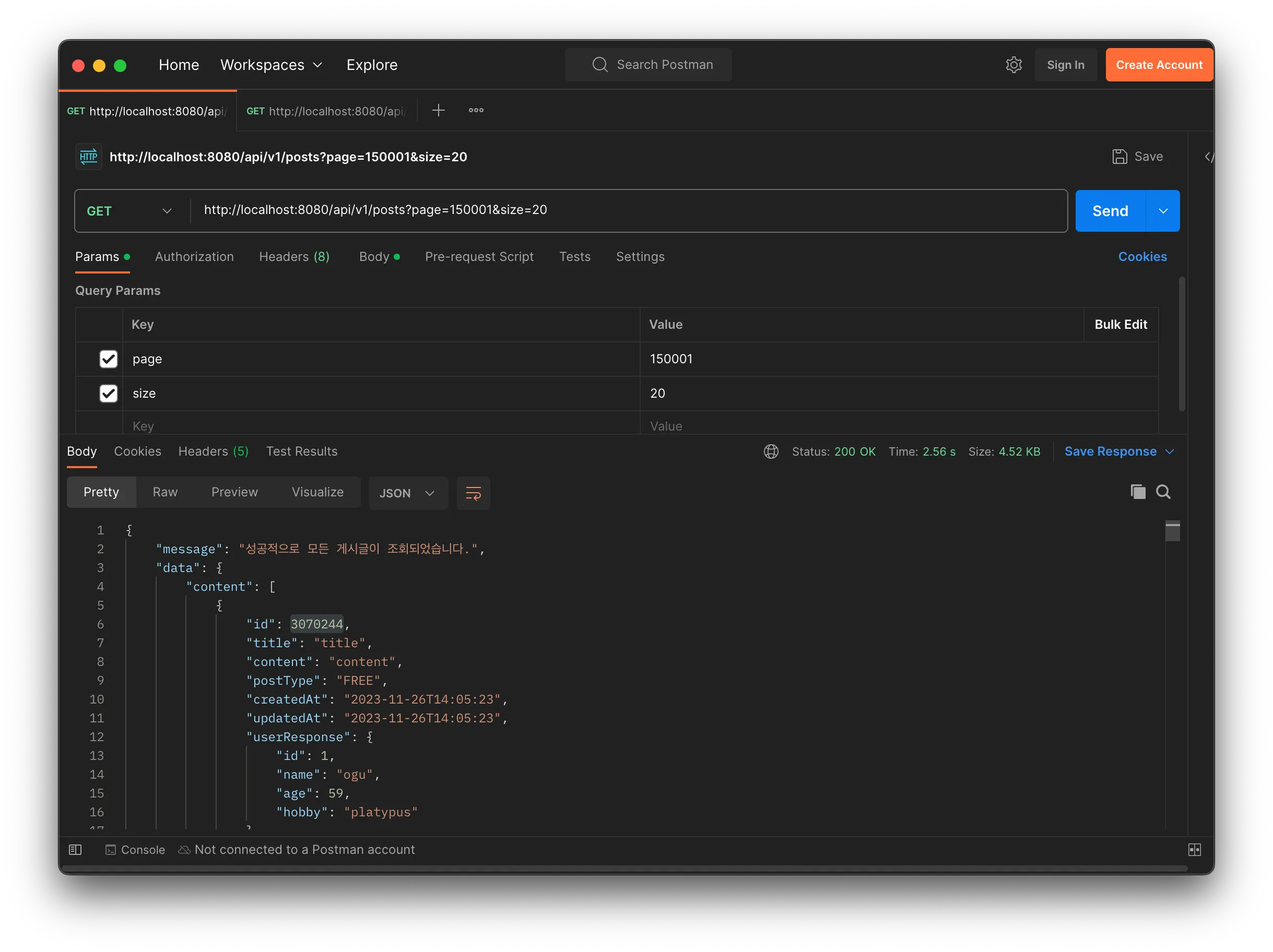Open the JSON format dropdown
The image size is (1273, 952).
coord(407,493)
